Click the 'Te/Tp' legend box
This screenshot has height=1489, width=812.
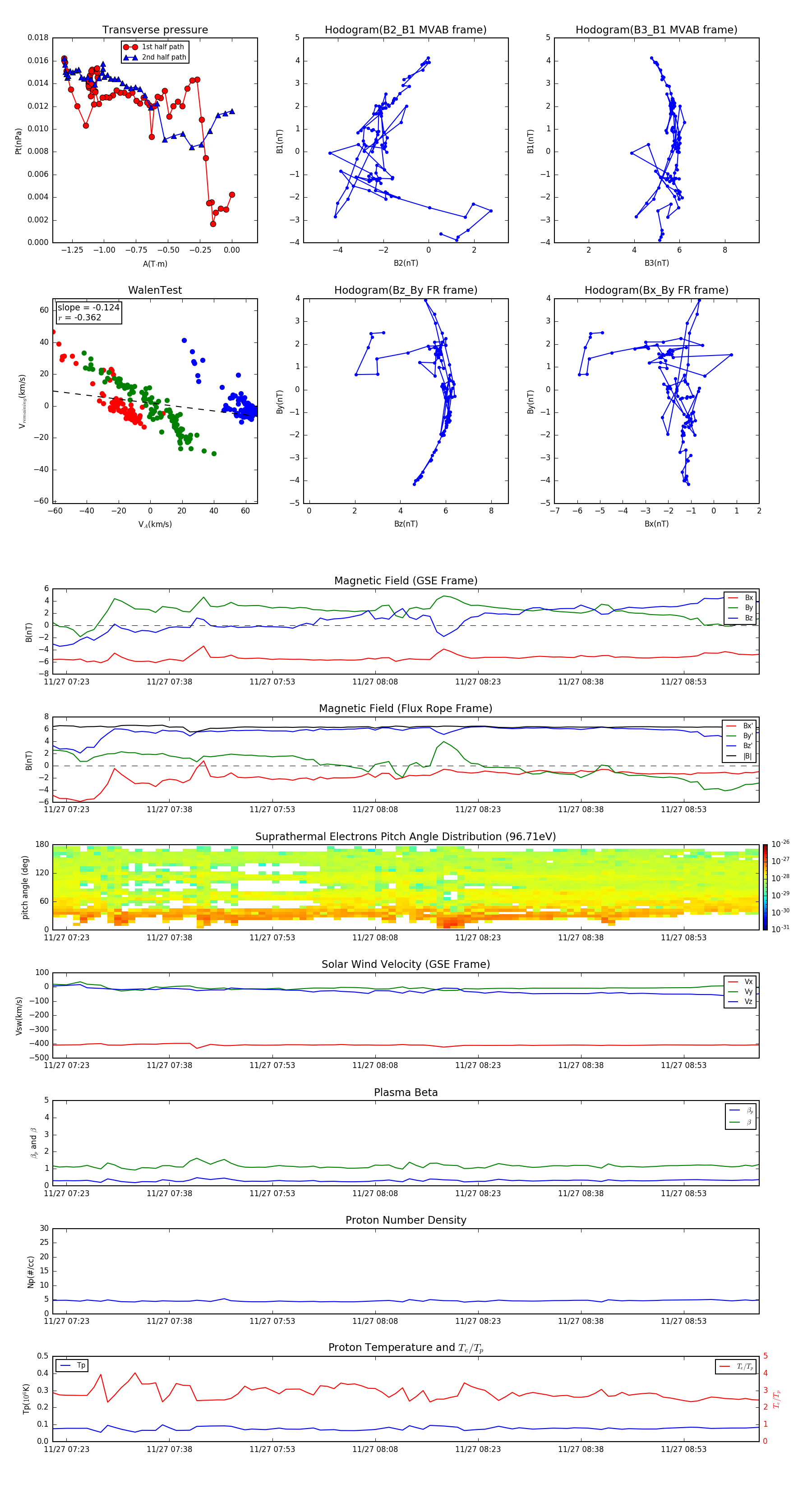pos(736,1366)
